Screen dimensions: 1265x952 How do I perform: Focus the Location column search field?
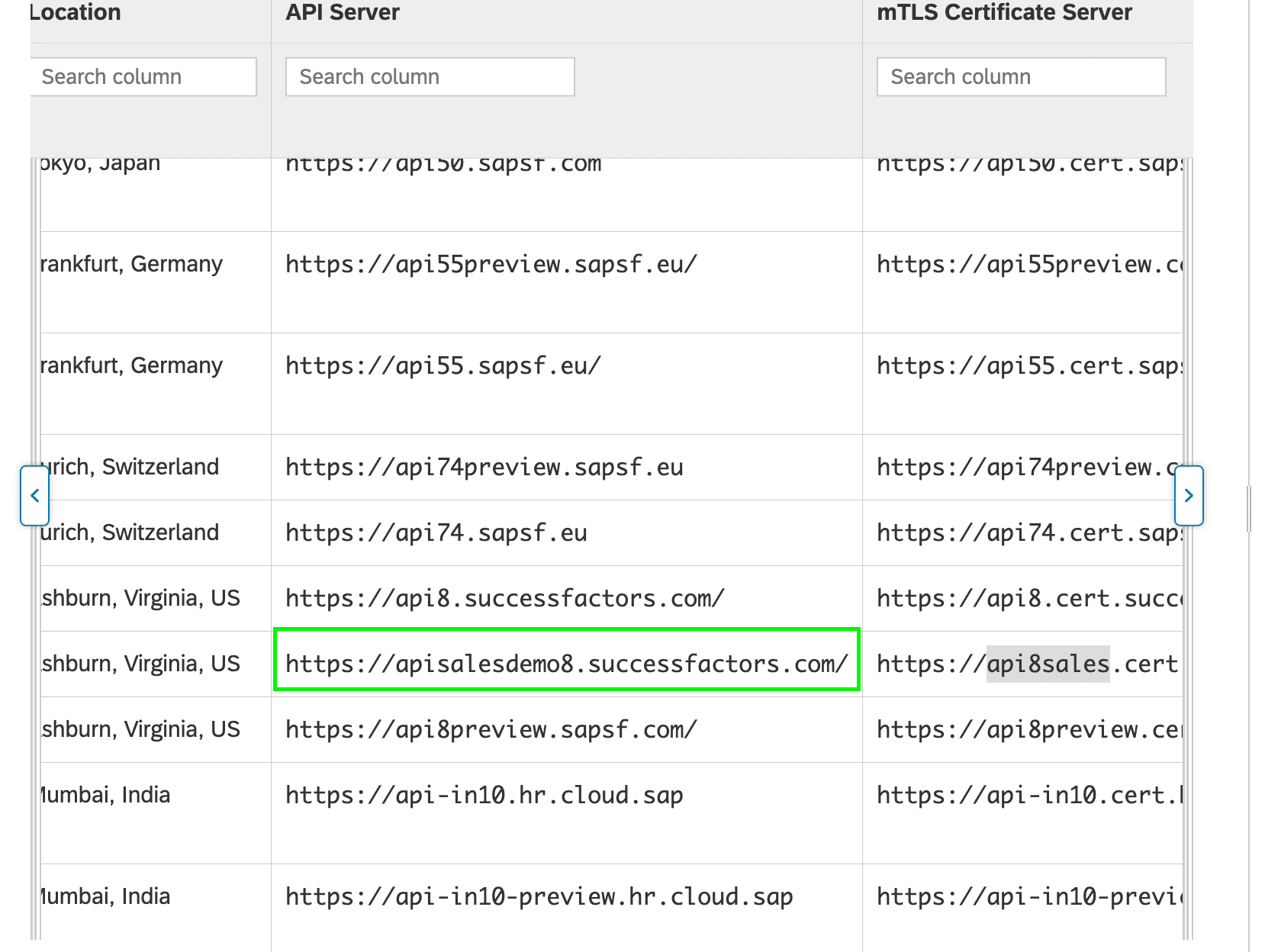(143, 77)
